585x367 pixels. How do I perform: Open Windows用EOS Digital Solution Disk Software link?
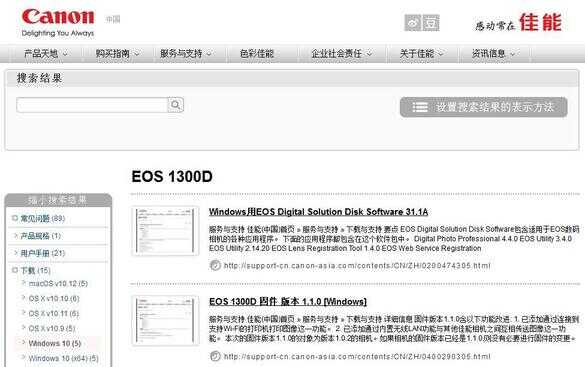point(318,212)
